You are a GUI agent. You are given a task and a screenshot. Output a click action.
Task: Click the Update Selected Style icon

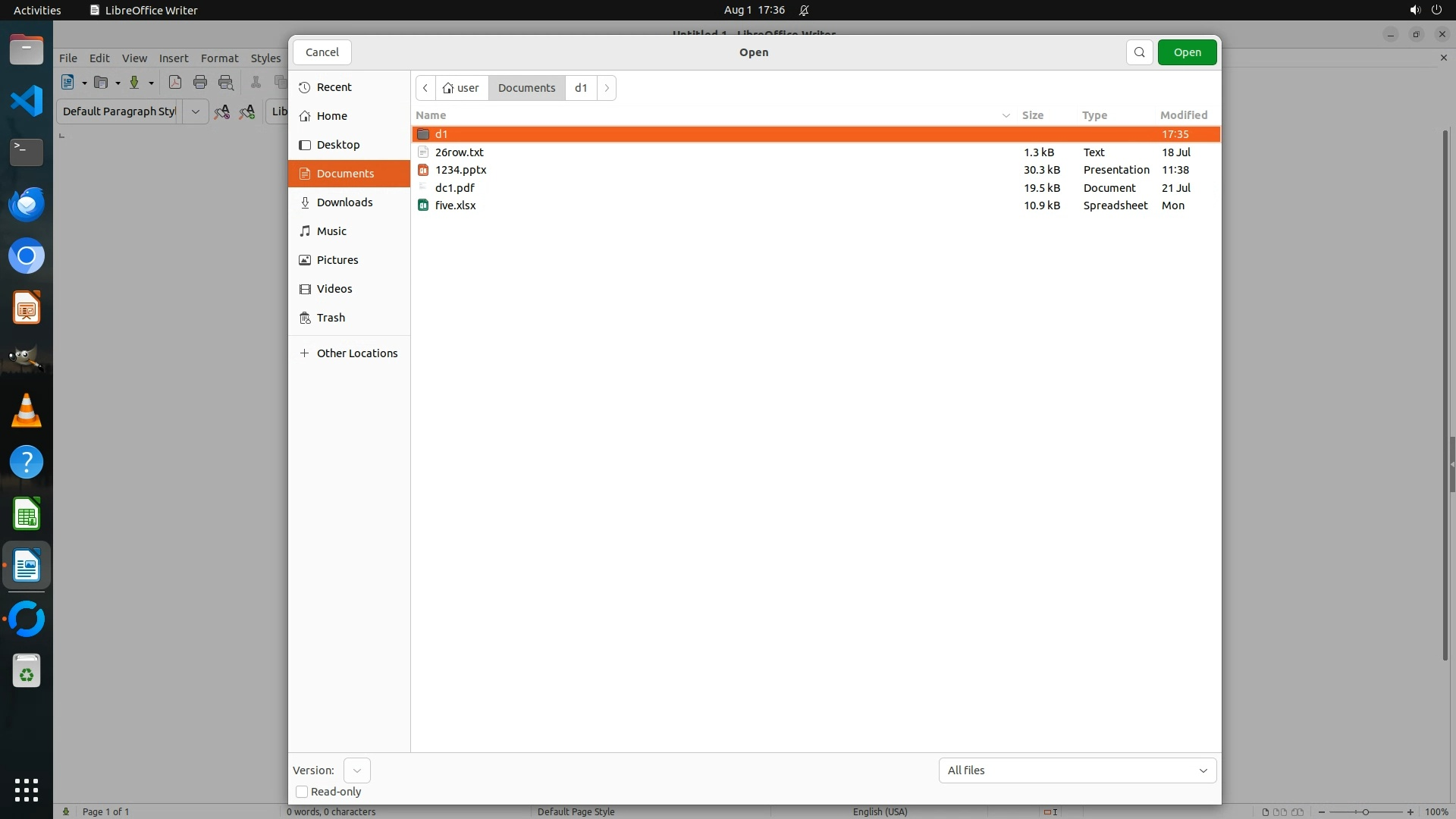pos(221,111)
